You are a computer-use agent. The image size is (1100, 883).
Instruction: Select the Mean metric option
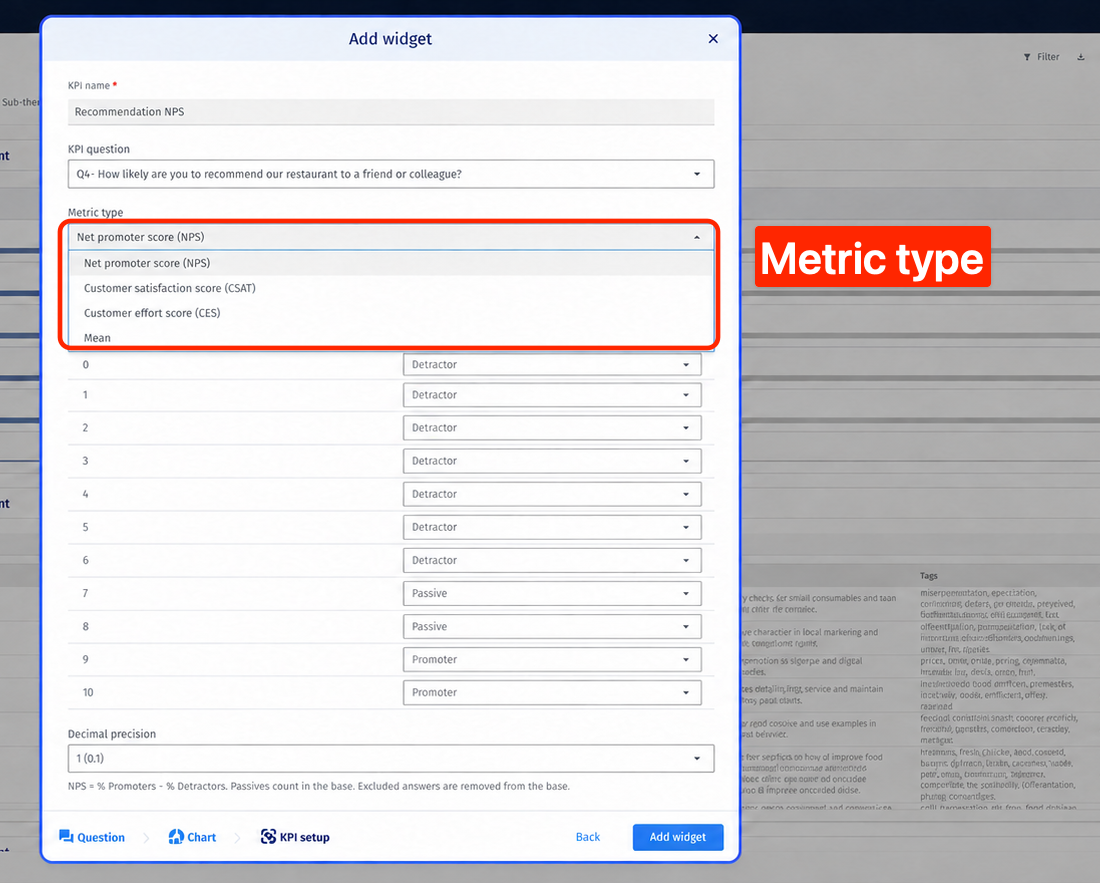391,337
